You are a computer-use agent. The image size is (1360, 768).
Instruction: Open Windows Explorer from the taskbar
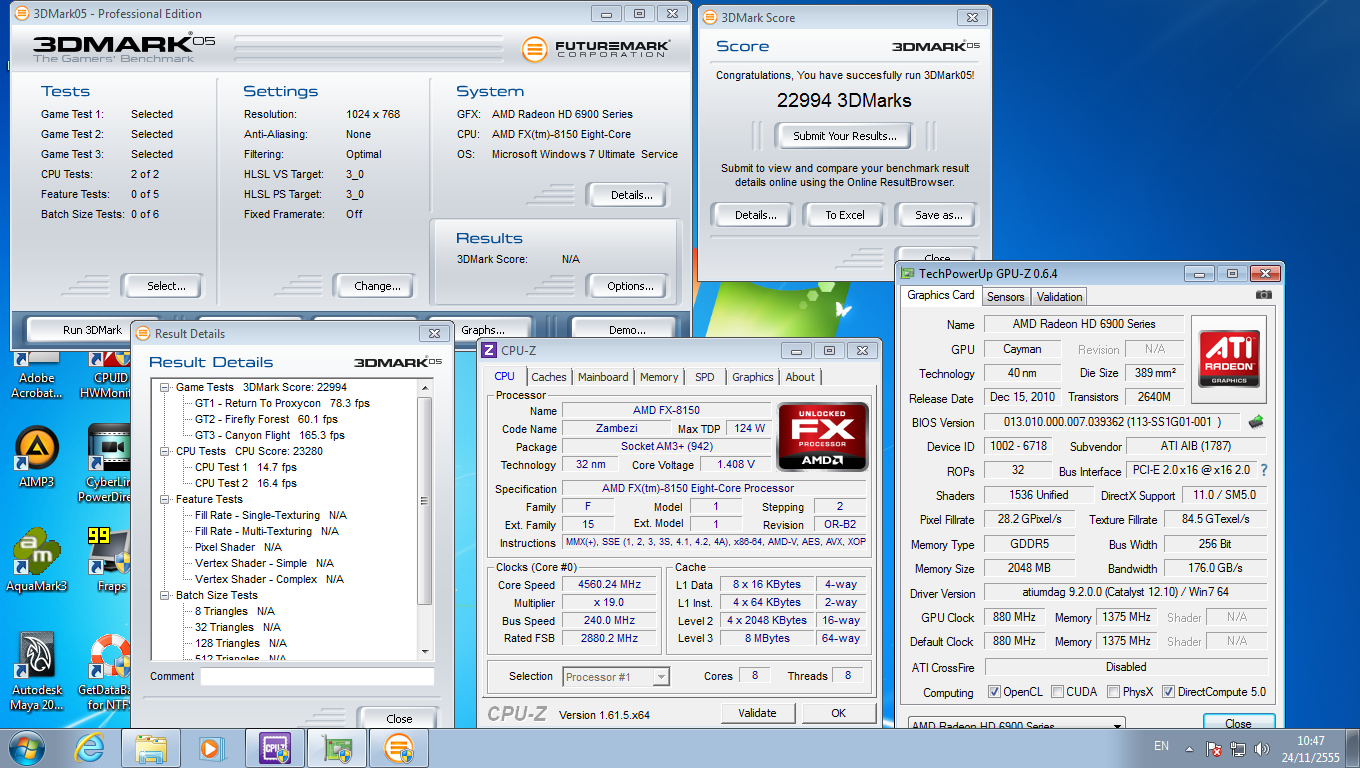(150, 747)
